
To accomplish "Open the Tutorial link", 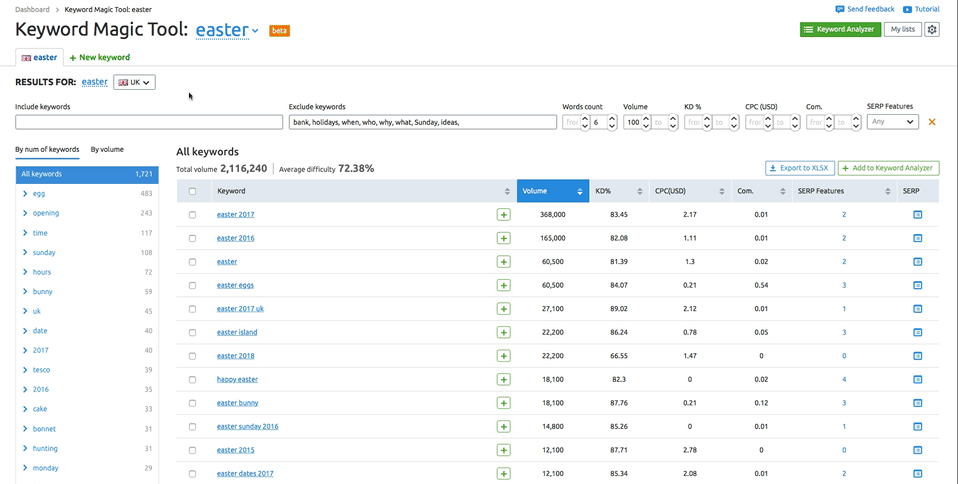I will pos(921,9).
